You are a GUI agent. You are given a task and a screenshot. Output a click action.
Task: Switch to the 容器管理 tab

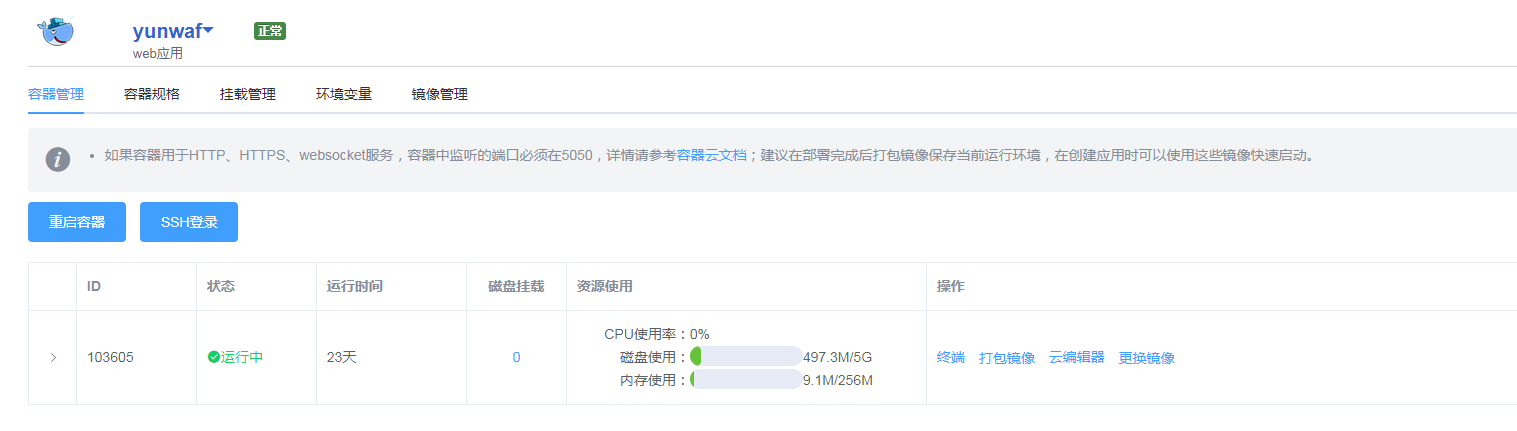[x=56, y=94]
